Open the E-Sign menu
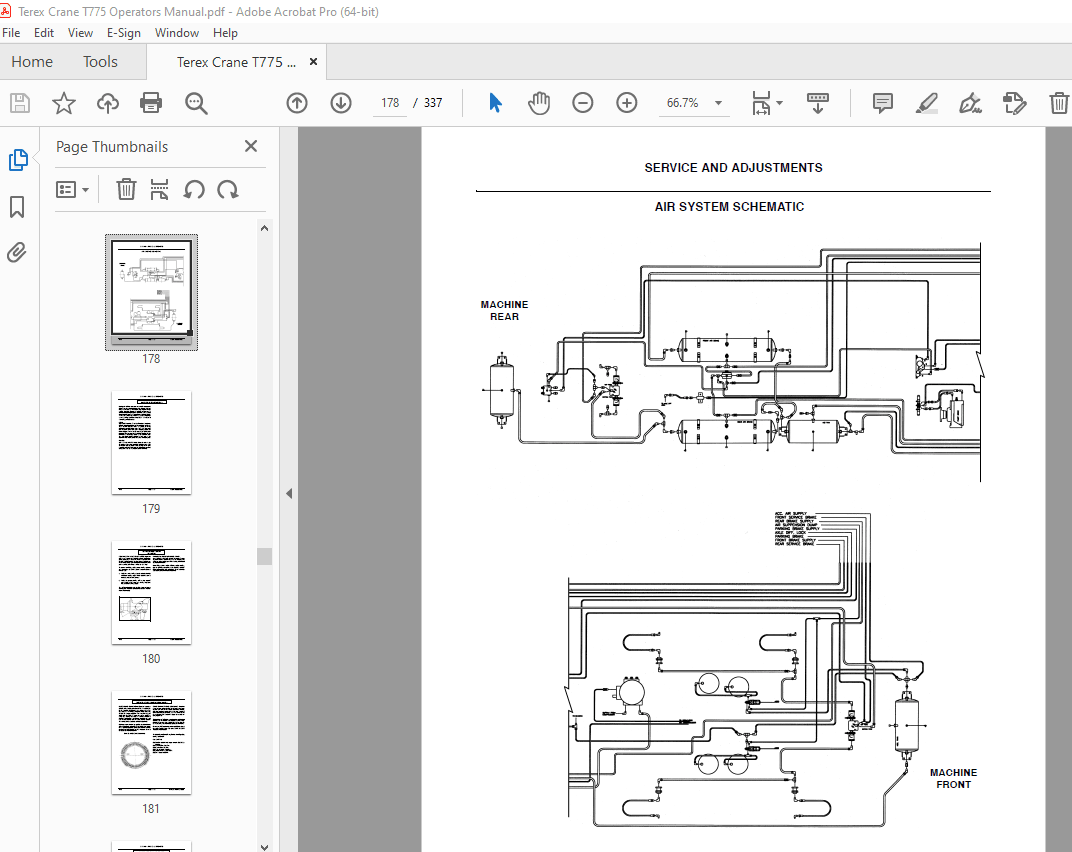Image resolution: width=1072 pixels, height=852 pixels. tap(124, 32)
